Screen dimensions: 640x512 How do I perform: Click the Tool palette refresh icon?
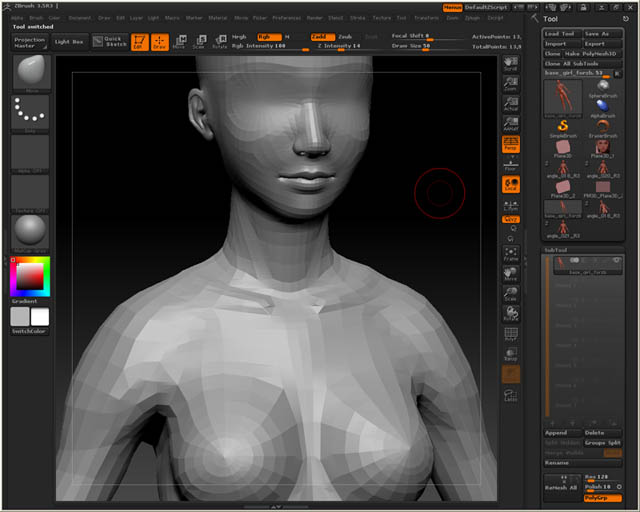click(626, 19)
